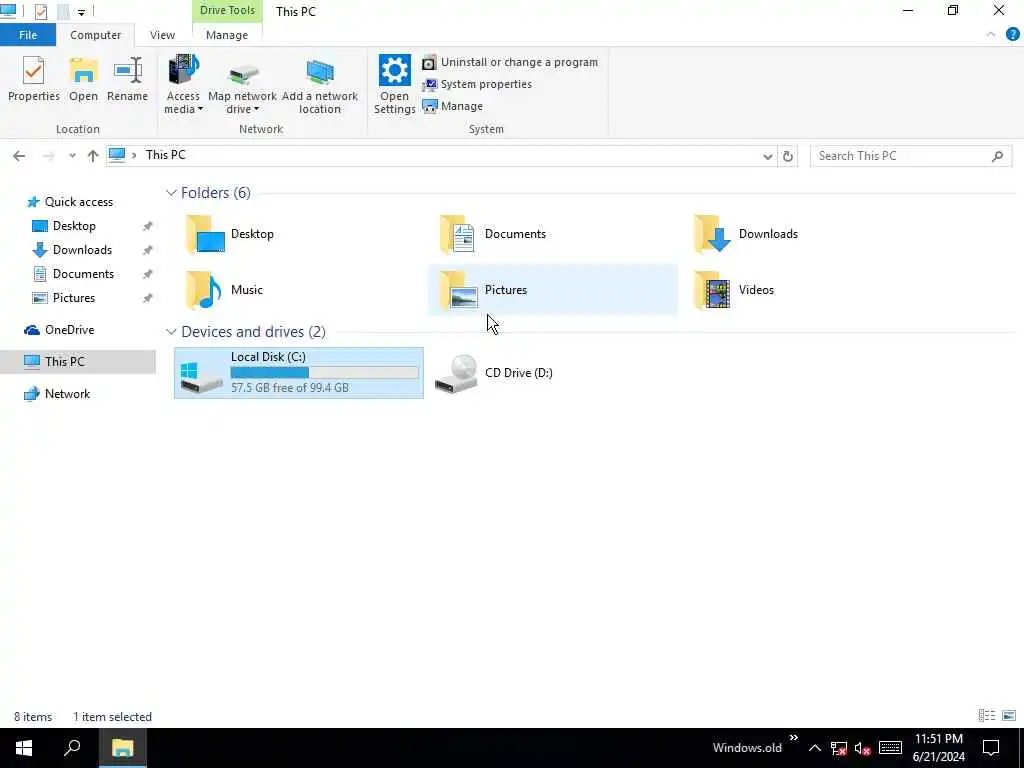The image size is (1024, 768).
Task: Collapse the Devices and drives group
Action: pyautogui.click(x=171, y=332)
